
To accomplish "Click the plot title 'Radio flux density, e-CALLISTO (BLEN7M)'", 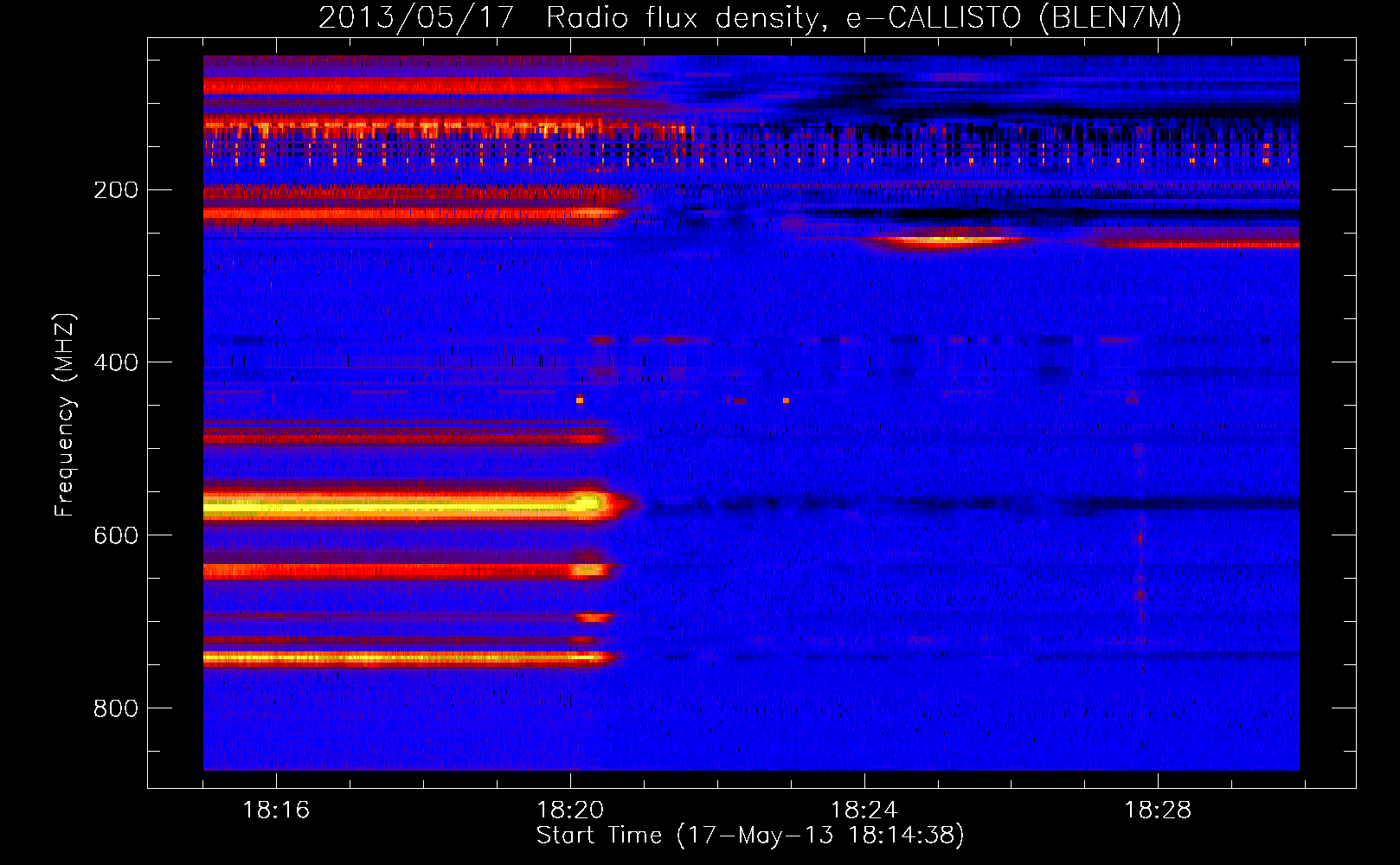I will click(864, 18).
